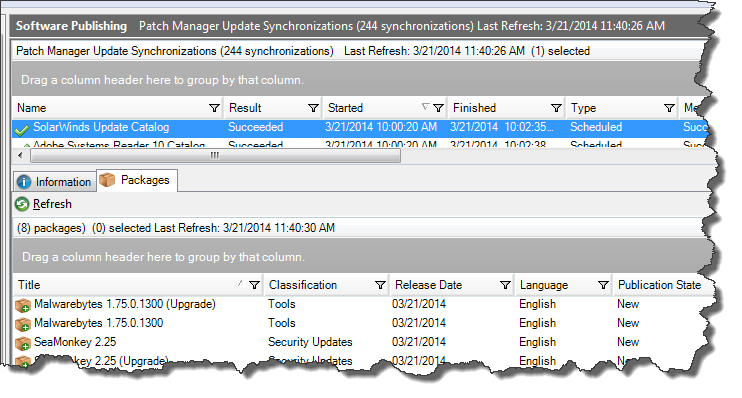Click release date of SeaMonkey 2.25
The height and width of the screenshot is (398, 742).
pyautogui.click(x=419, y=342)
